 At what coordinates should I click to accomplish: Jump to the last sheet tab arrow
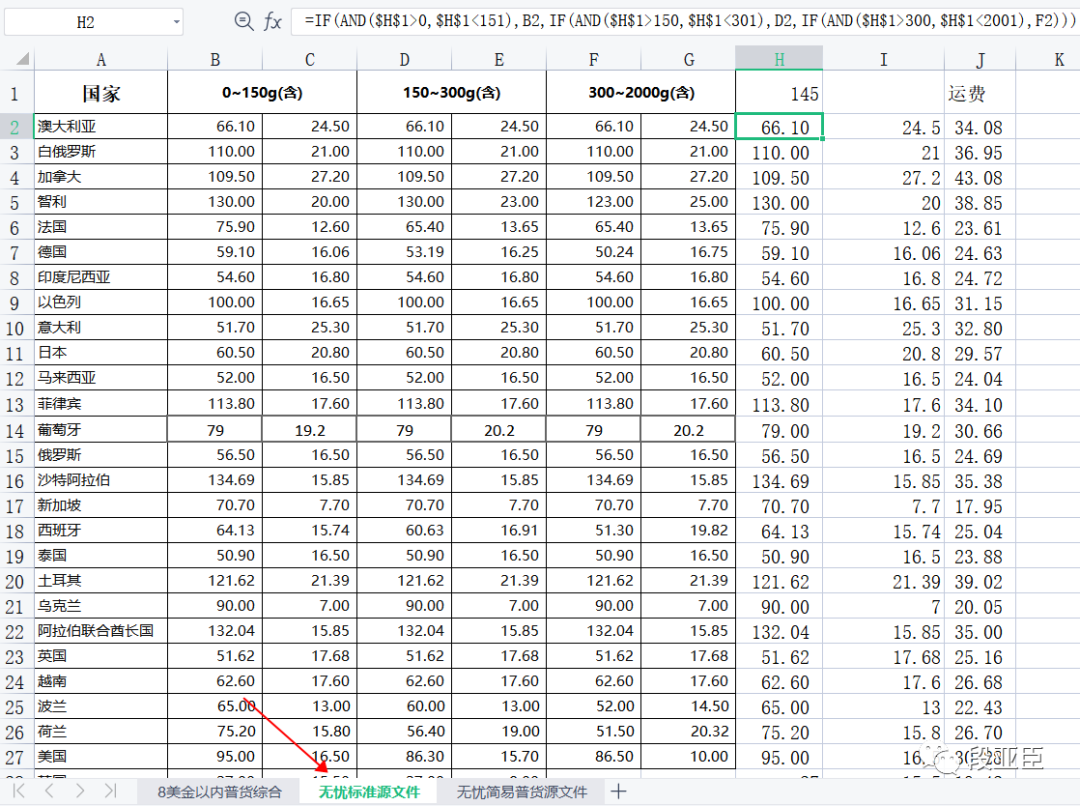click(110, 791)
